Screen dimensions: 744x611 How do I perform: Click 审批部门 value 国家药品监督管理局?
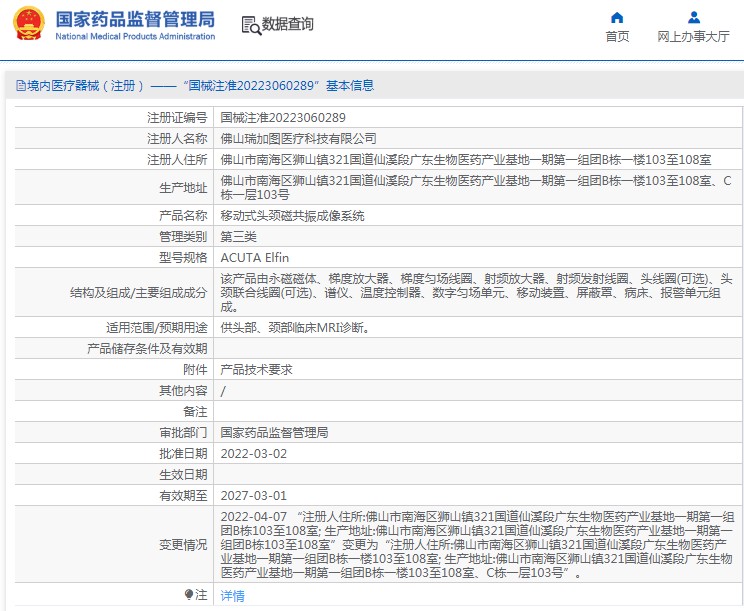[274, 433]
